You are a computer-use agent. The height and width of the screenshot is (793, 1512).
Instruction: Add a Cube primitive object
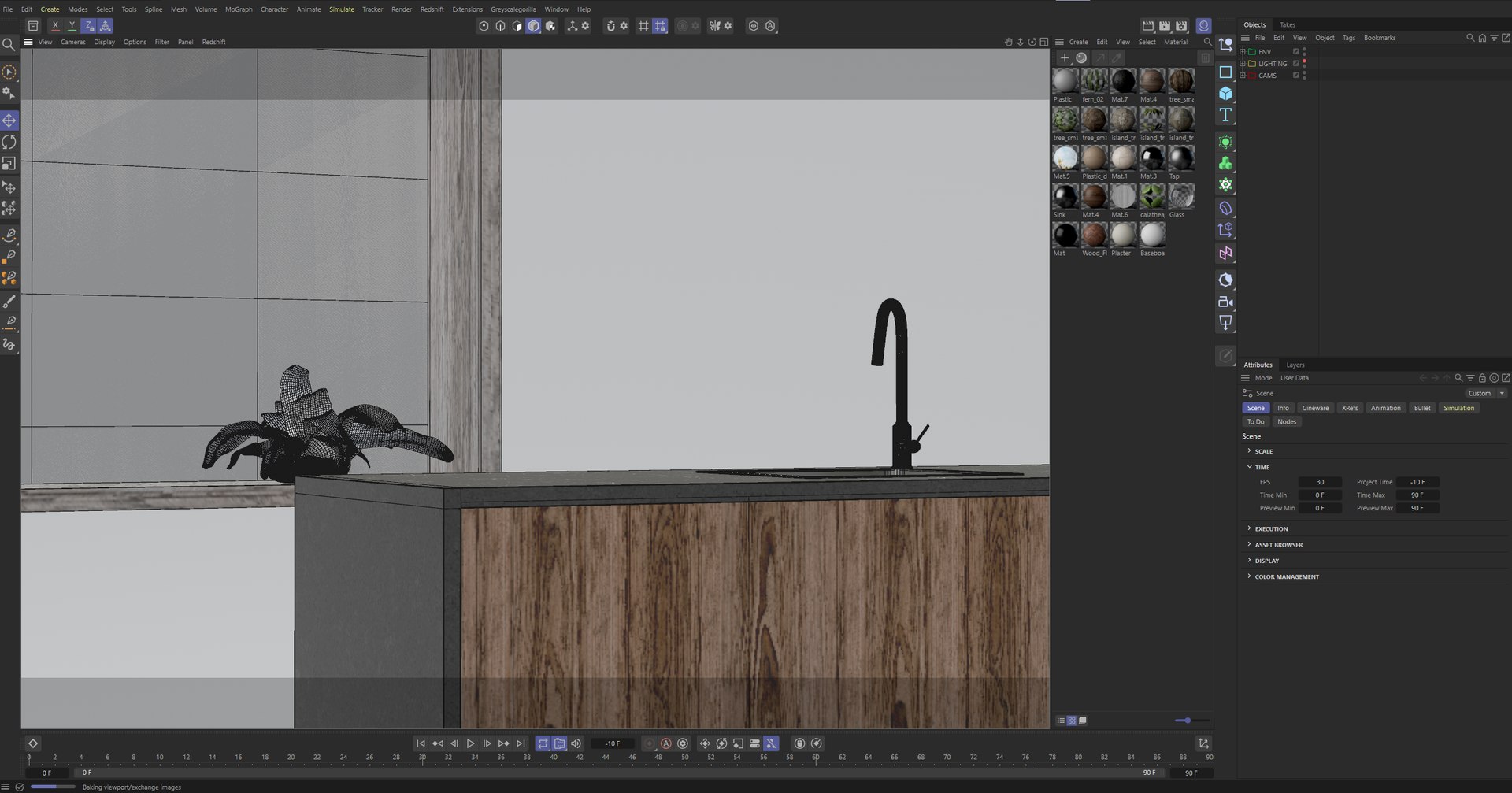(x=1225, y=93)
